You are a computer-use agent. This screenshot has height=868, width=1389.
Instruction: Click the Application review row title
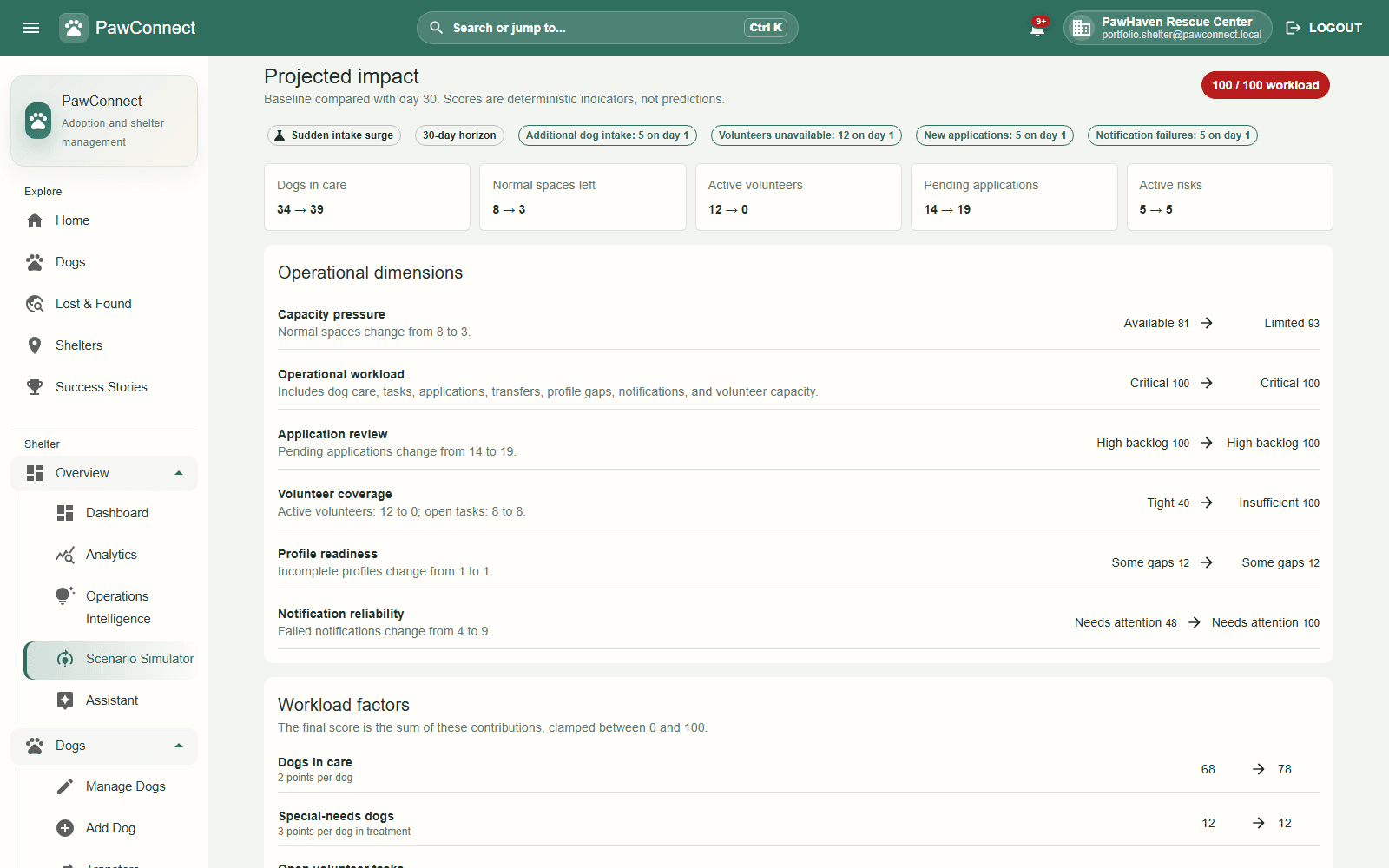[332, 434]
